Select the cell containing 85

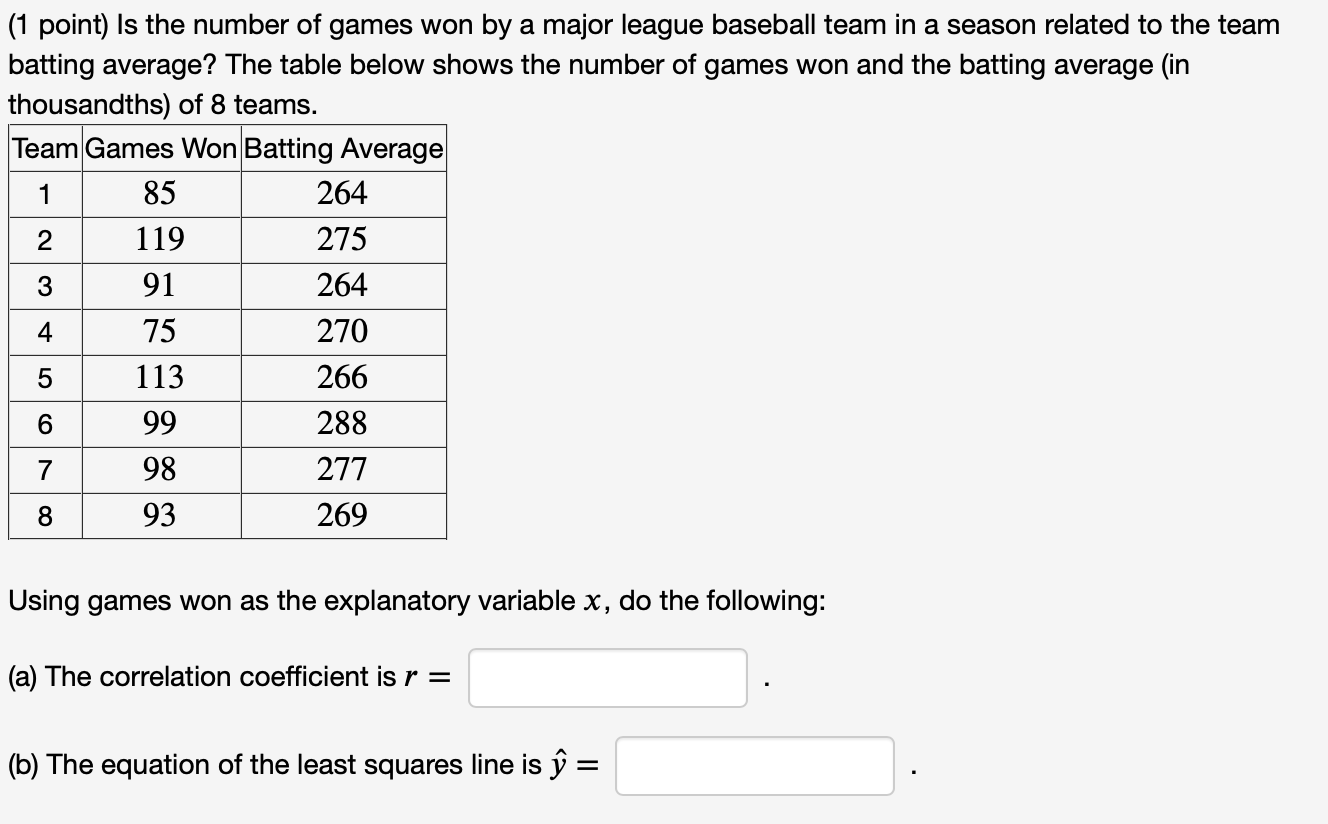(159, 194)
